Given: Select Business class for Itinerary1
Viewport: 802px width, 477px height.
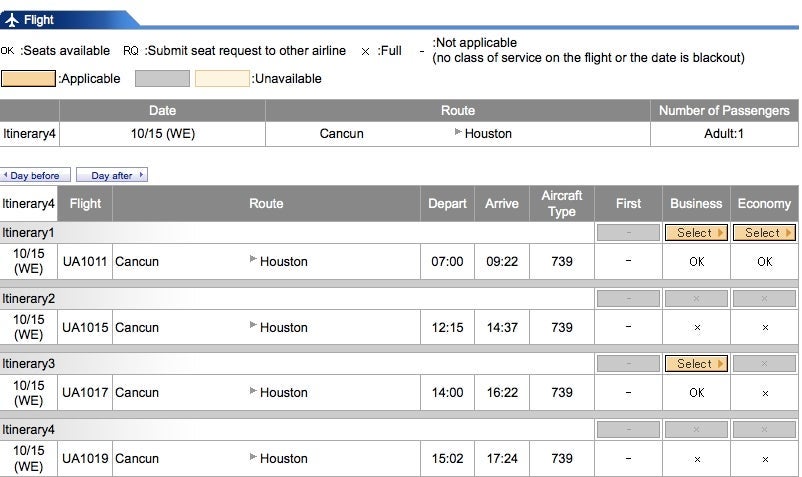Looking at the screenshot, I should point(696,233).
